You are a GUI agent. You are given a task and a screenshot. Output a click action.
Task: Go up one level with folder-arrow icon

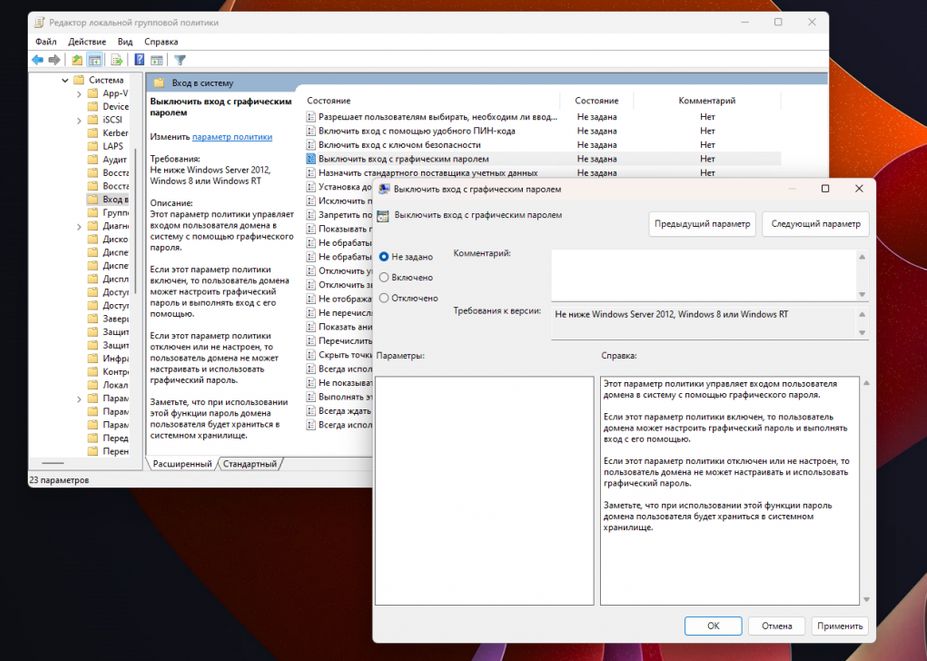click(x=77, y=60)
